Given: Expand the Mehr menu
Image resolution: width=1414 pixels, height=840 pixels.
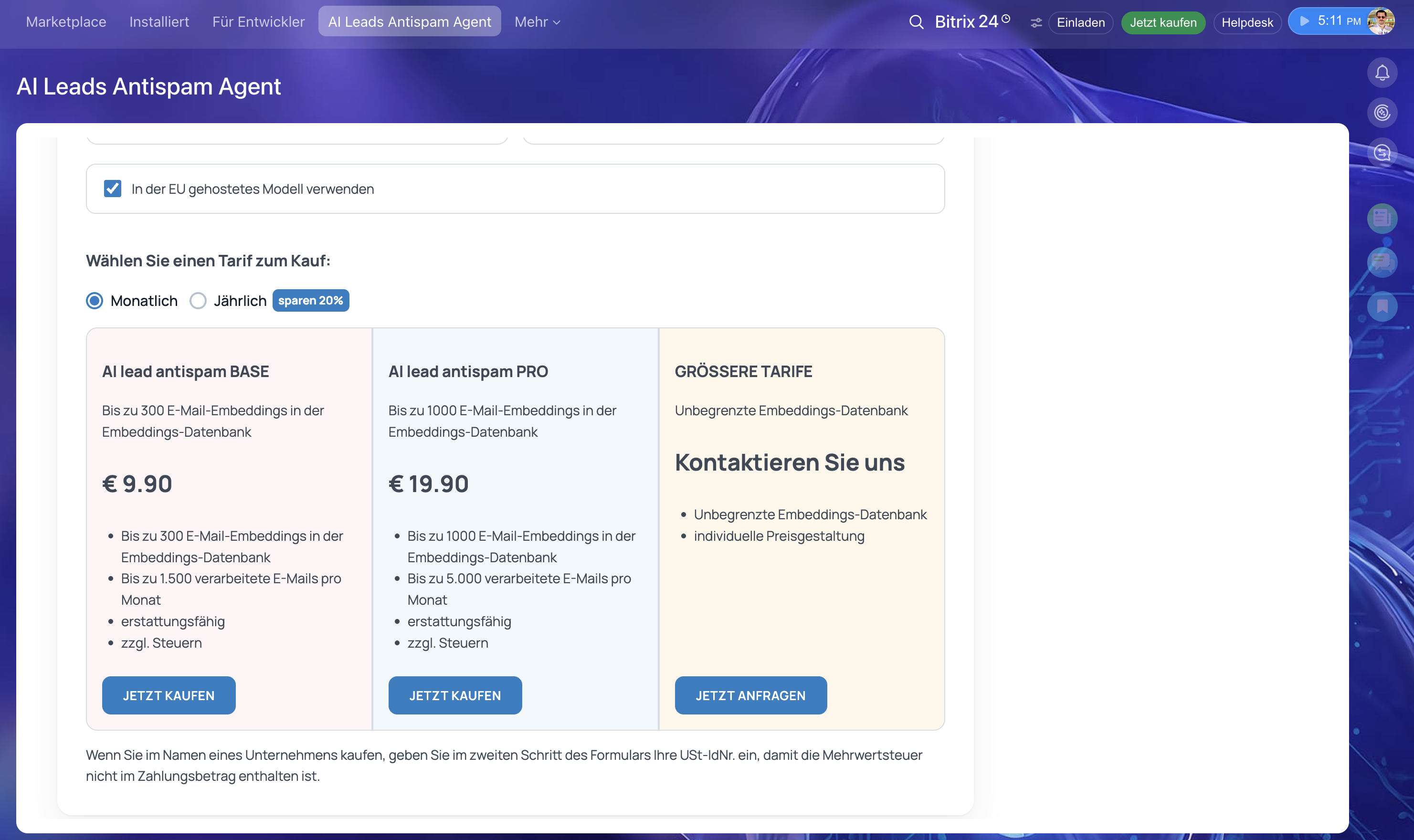Looking at the screenshot, I should [537, 21].
